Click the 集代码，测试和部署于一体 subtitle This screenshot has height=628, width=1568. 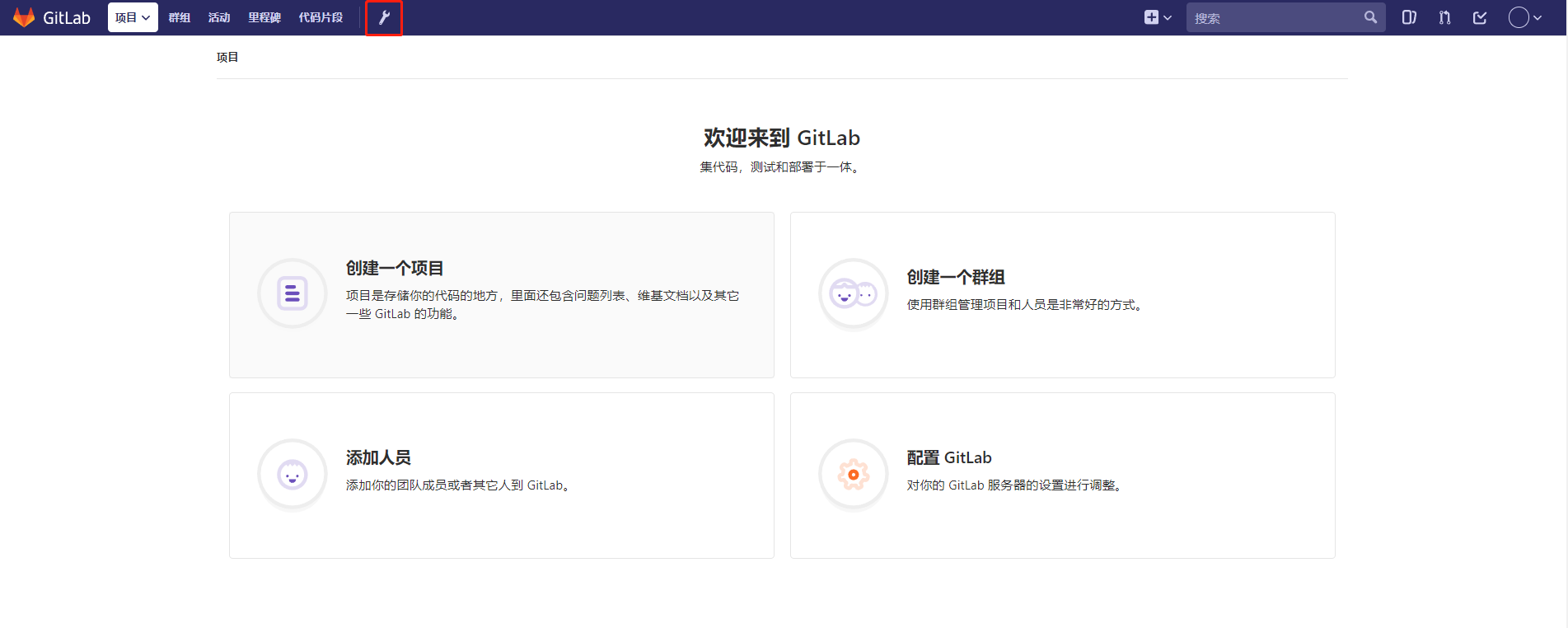click(x=782, y=167)
